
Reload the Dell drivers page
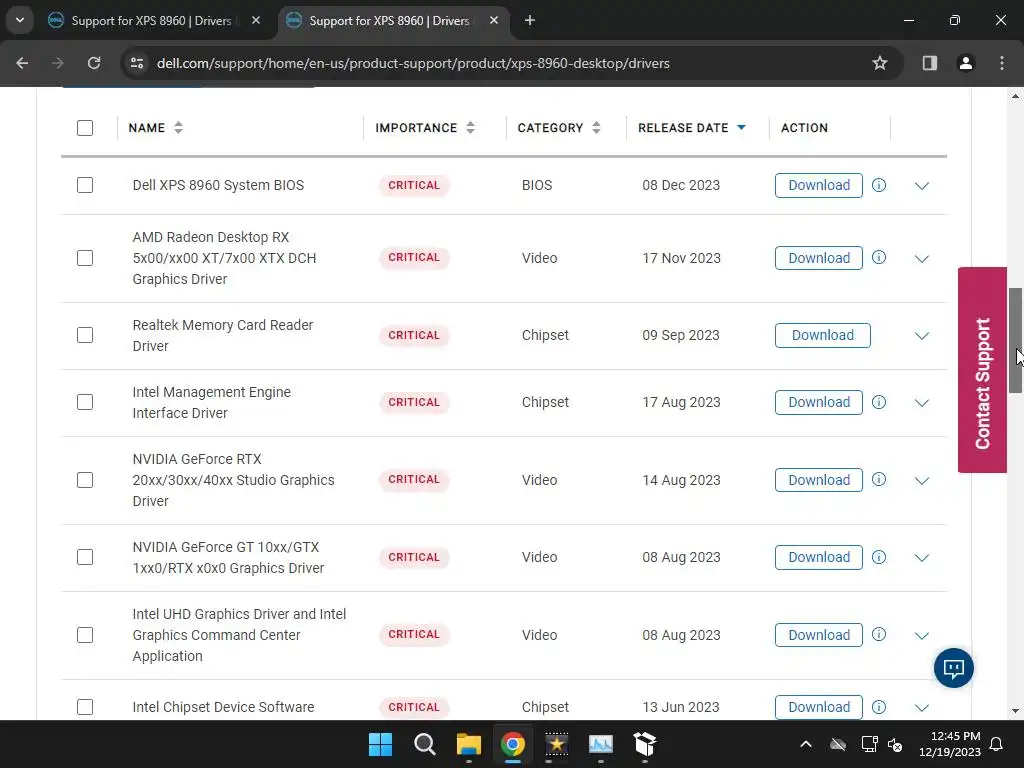pos(94,63)
